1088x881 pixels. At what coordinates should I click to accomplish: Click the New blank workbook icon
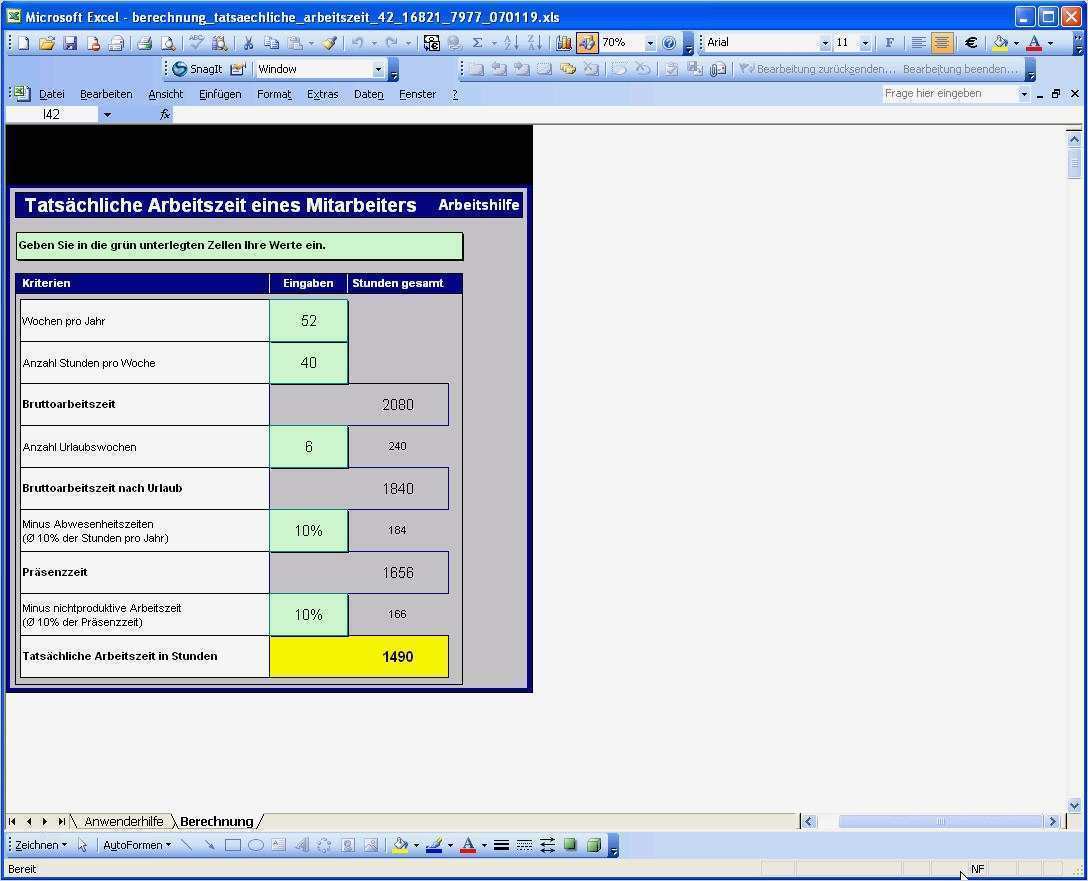click(24, 43)
